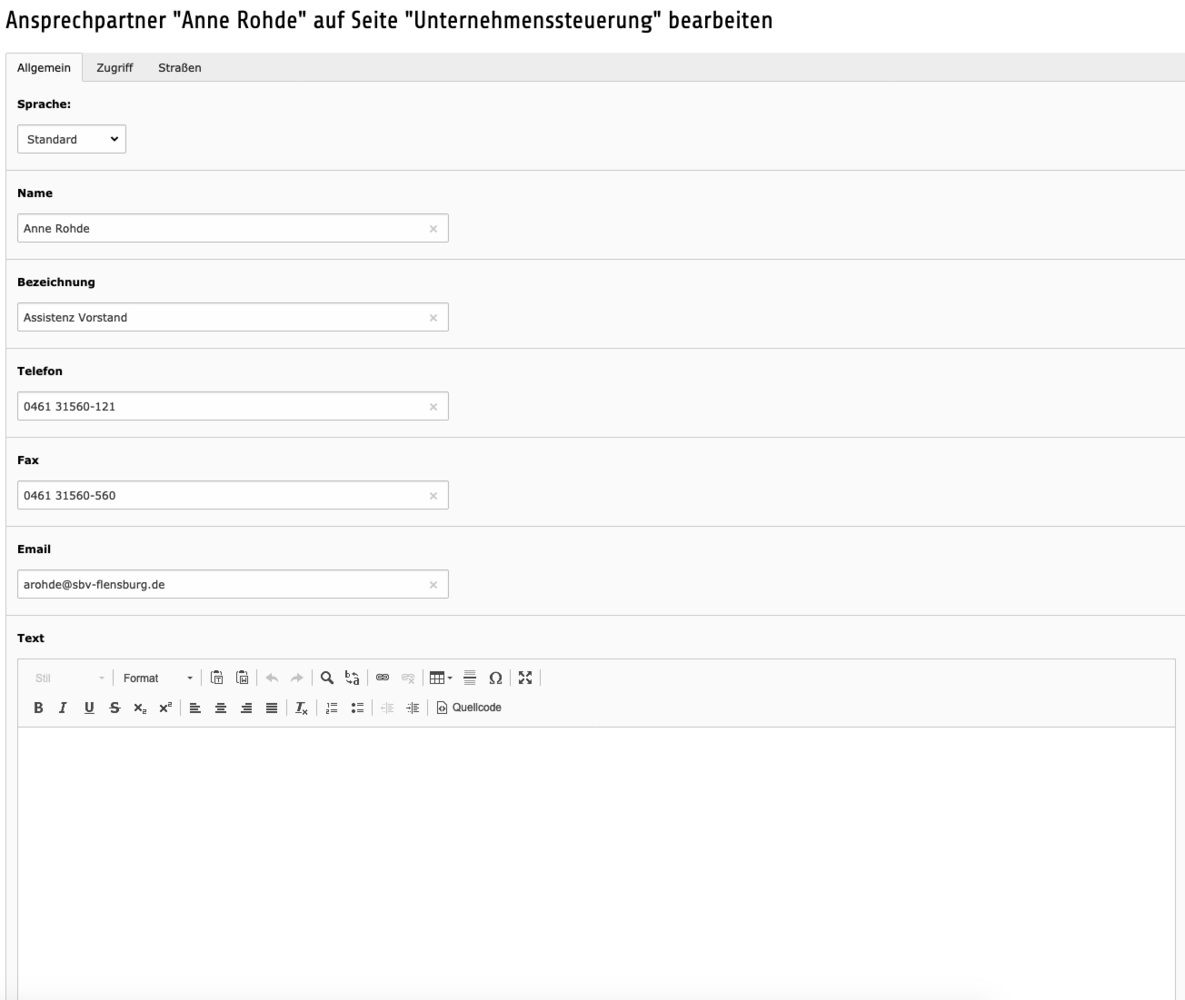Insert a link with the chain icon
This screenshot has width=1185, height=1000.
[x=383, y=678]
